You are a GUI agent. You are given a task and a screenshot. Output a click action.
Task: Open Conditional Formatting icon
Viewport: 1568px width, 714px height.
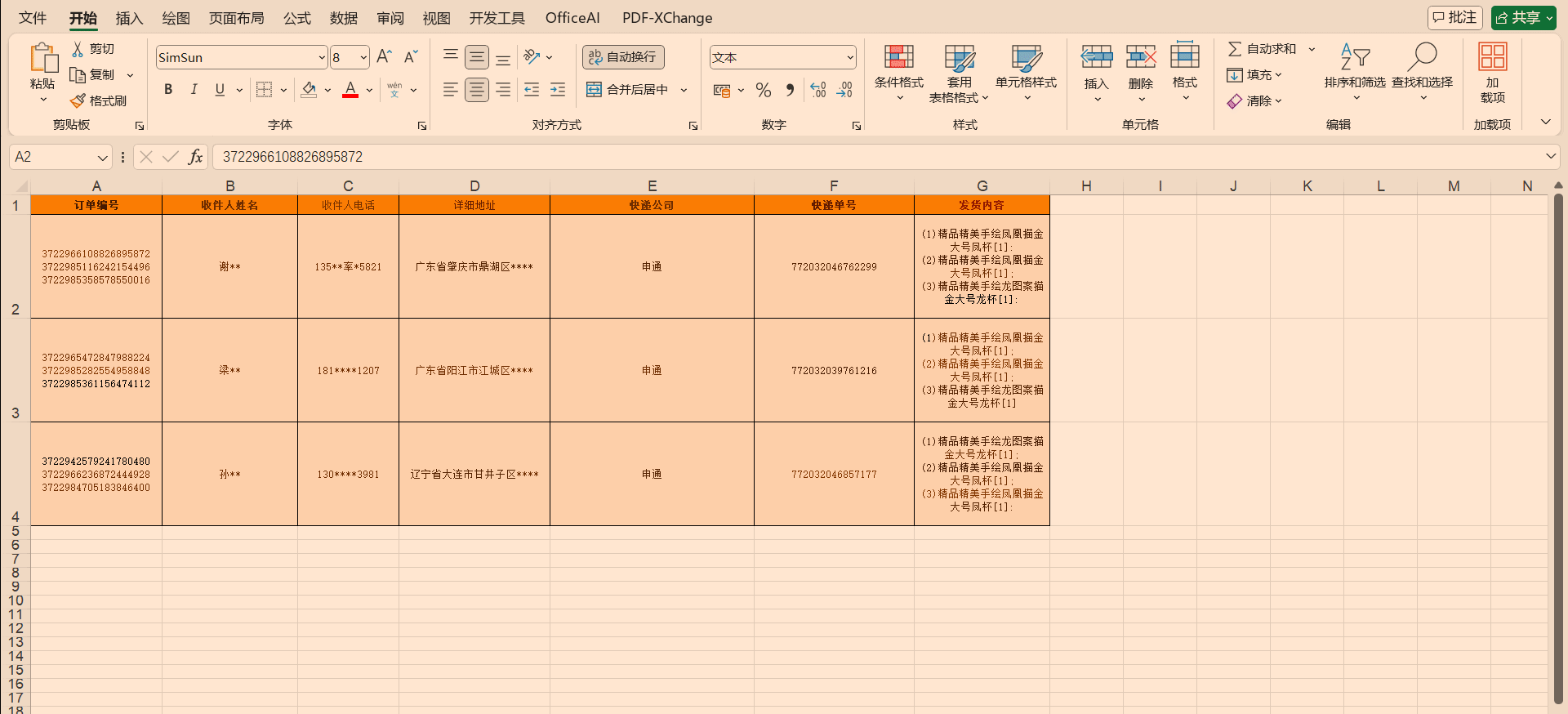pyautogui.click(x=898, y=57)
